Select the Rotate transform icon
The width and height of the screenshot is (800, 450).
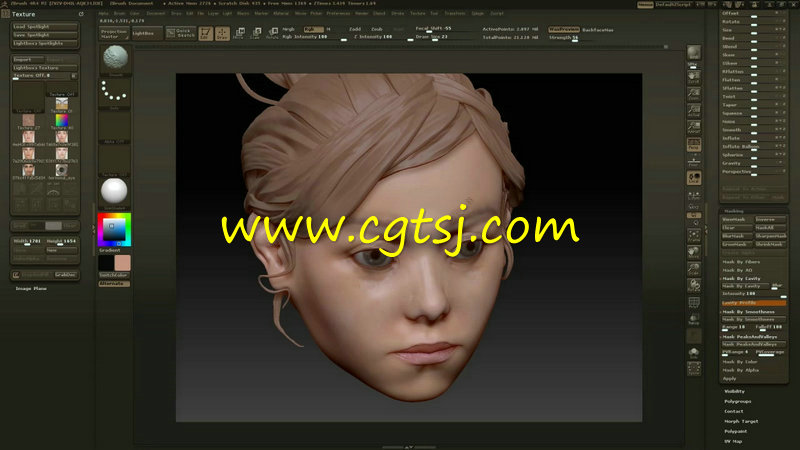[x=272, y=34]
